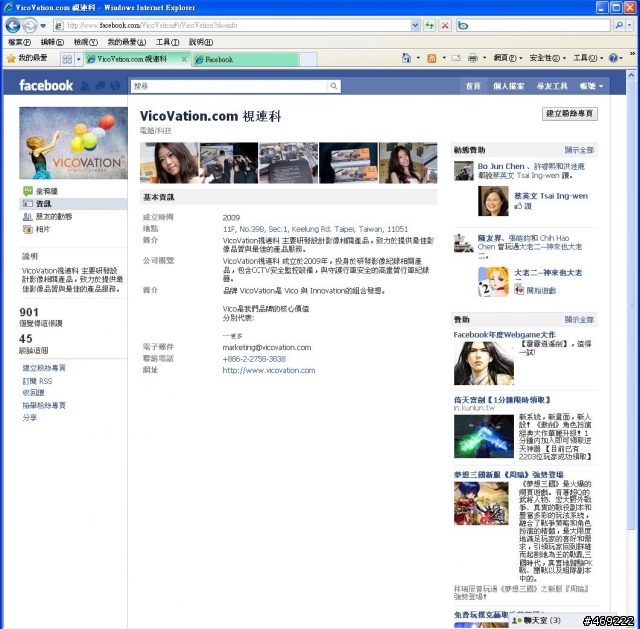This screenshot has height=629, width=640.
Task: Click the 讚 thumbs-up under Tsai Ing-wen
Action: [x=523, y=206]
